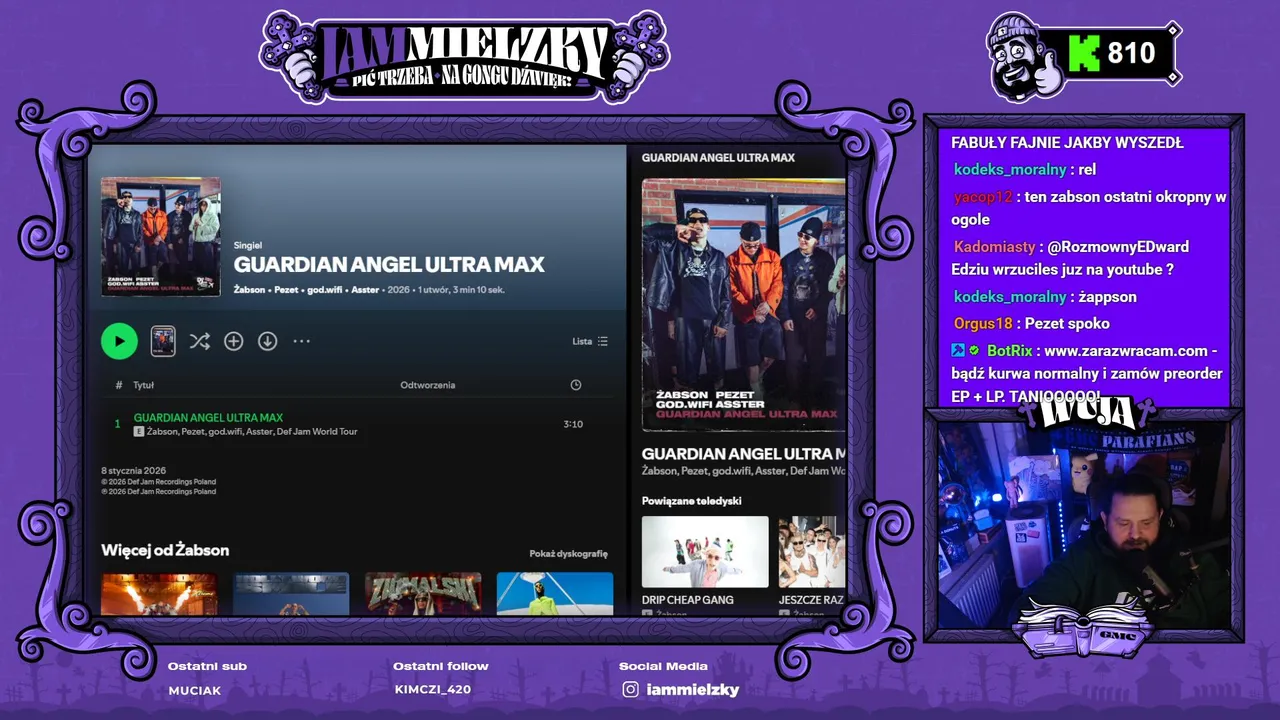Viewport: 1280px width, 720px height.
Task: Open Żabson artist link in header
Action: 249,290
